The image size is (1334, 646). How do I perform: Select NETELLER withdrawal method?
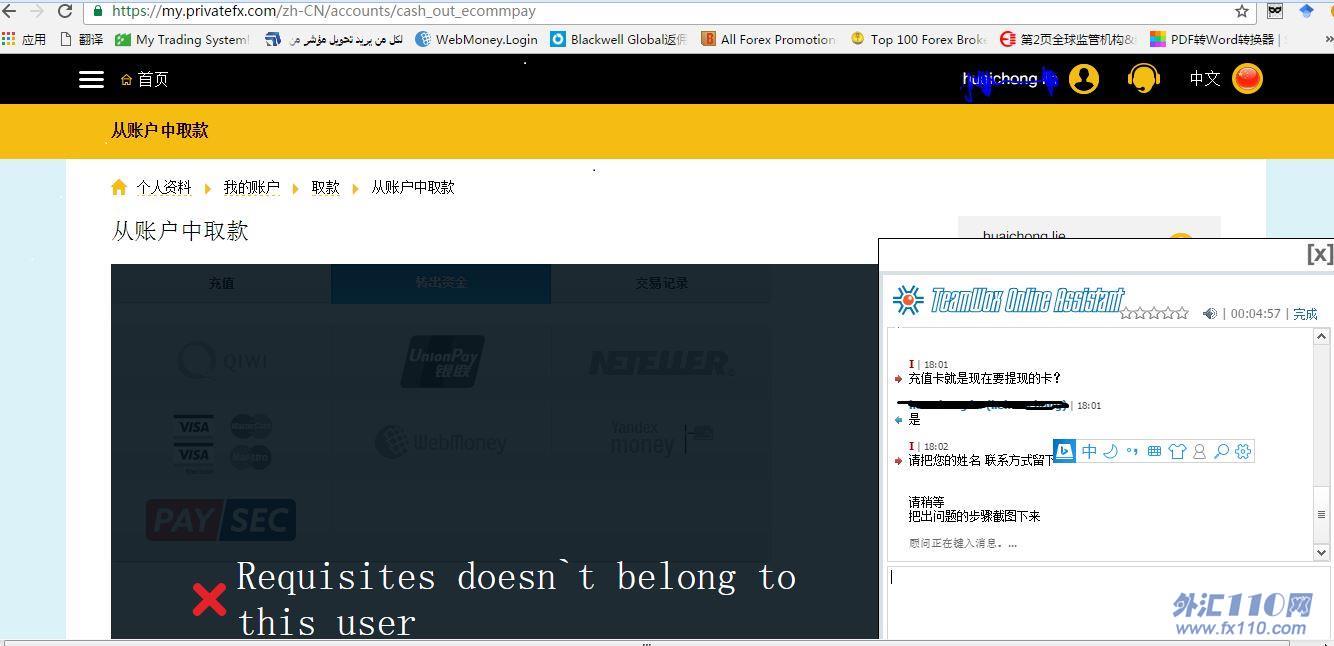[661, 362]
